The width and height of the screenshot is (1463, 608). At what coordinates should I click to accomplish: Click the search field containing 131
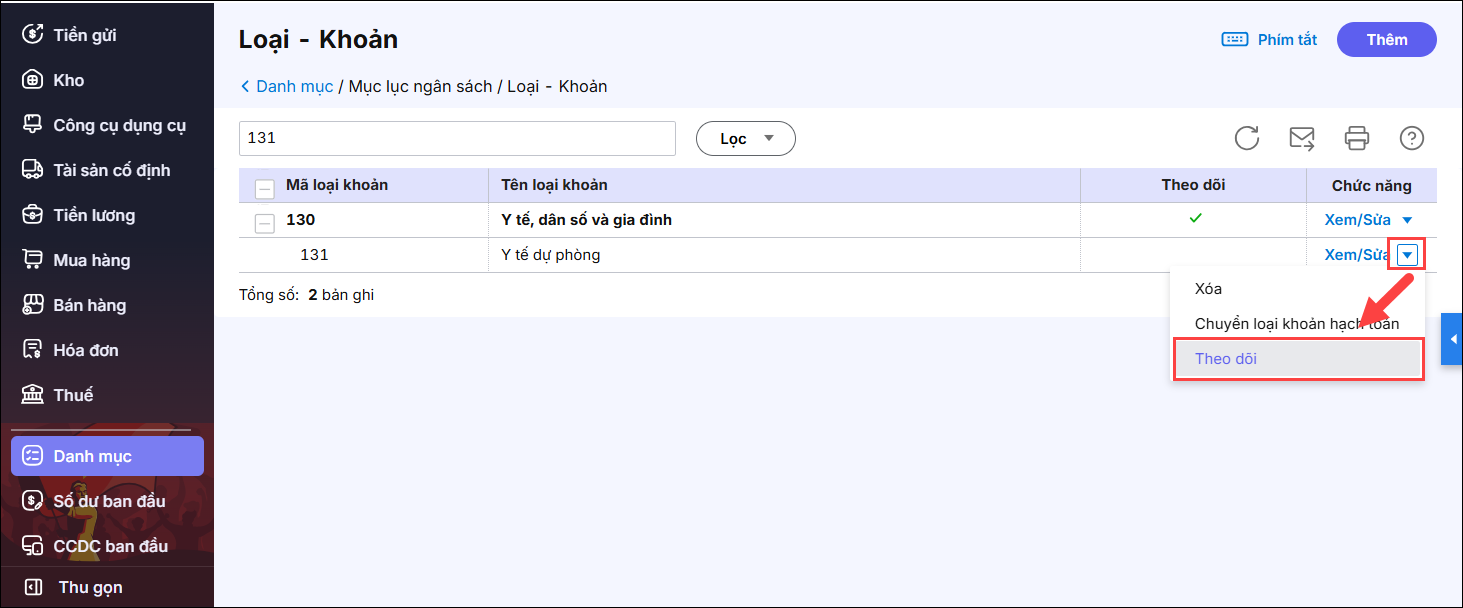(457, 139)
